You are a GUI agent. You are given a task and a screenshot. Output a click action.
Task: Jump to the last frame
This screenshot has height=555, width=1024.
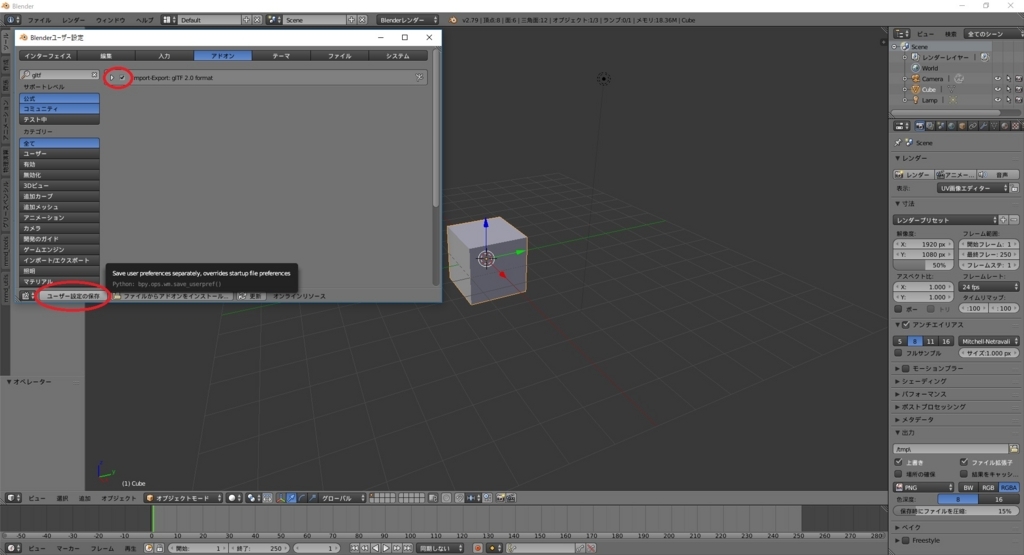point(408,548)
